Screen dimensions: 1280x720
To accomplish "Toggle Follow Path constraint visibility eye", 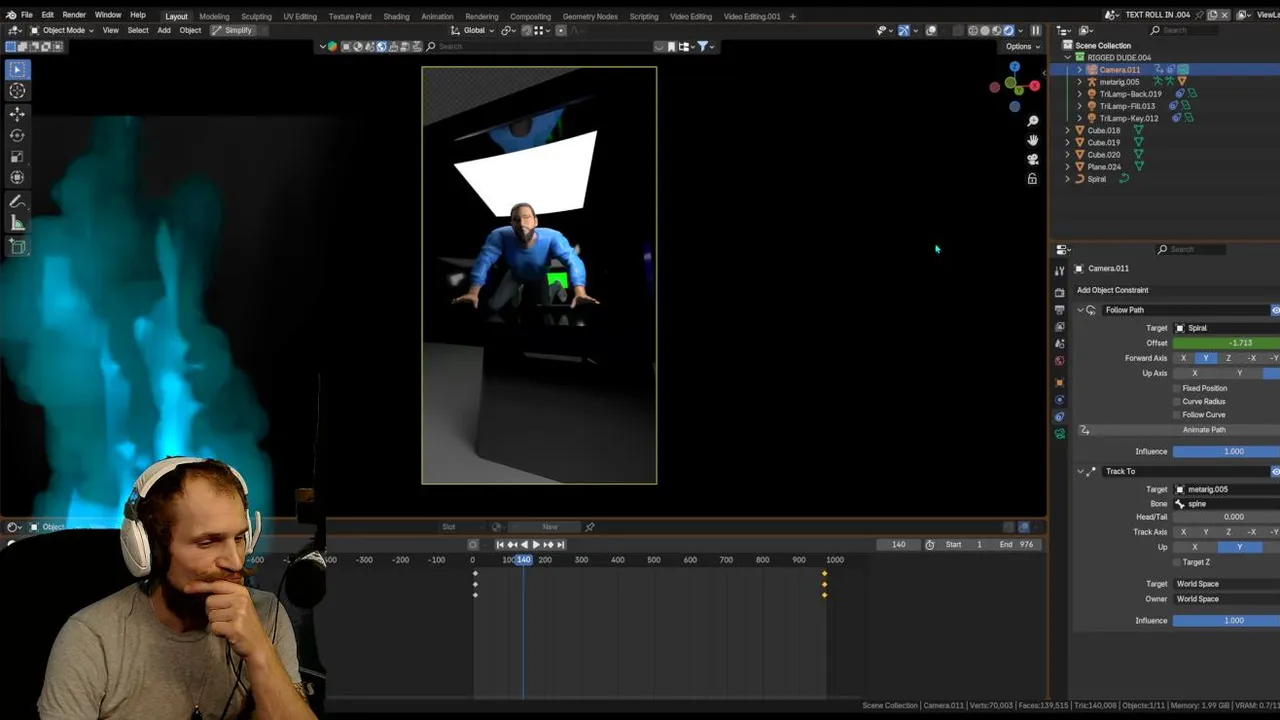I will click(1275, 310).
